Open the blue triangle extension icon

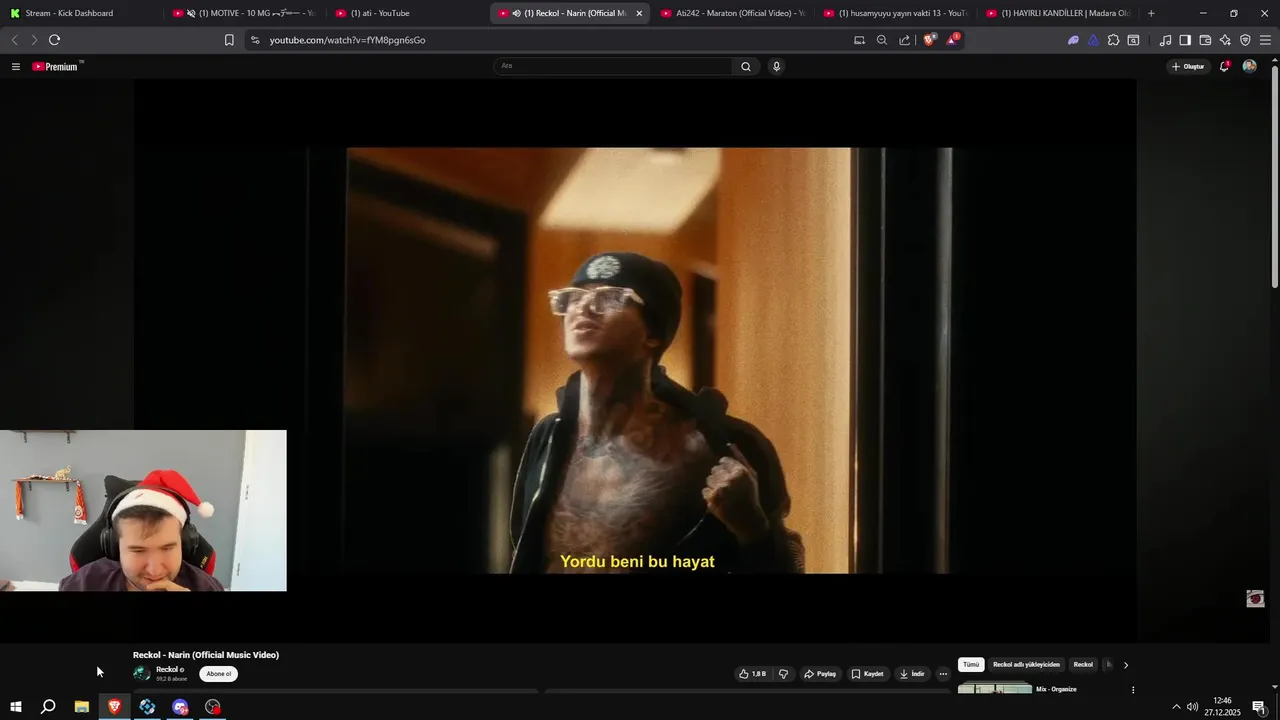tap(1093, 40)
